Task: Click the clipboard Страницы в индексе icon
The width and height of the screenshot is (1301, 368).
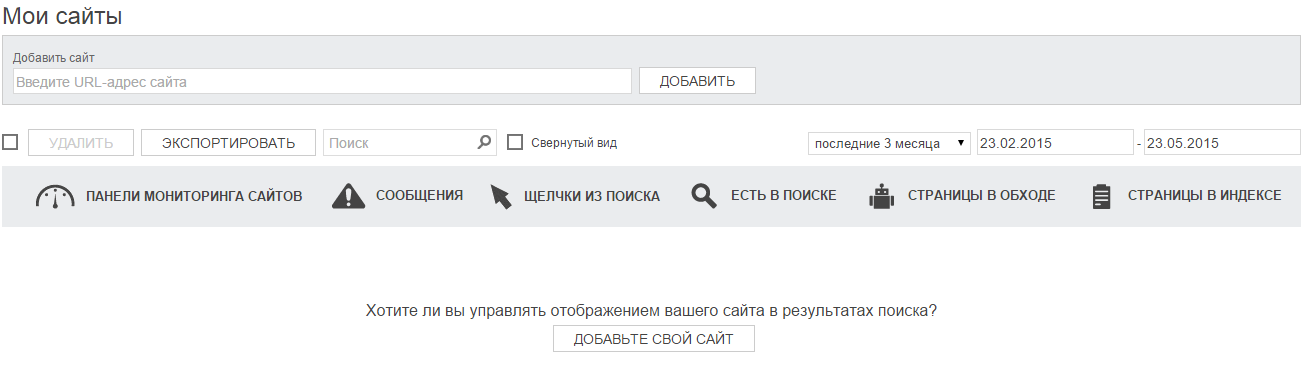Action: pos(1102,196)
